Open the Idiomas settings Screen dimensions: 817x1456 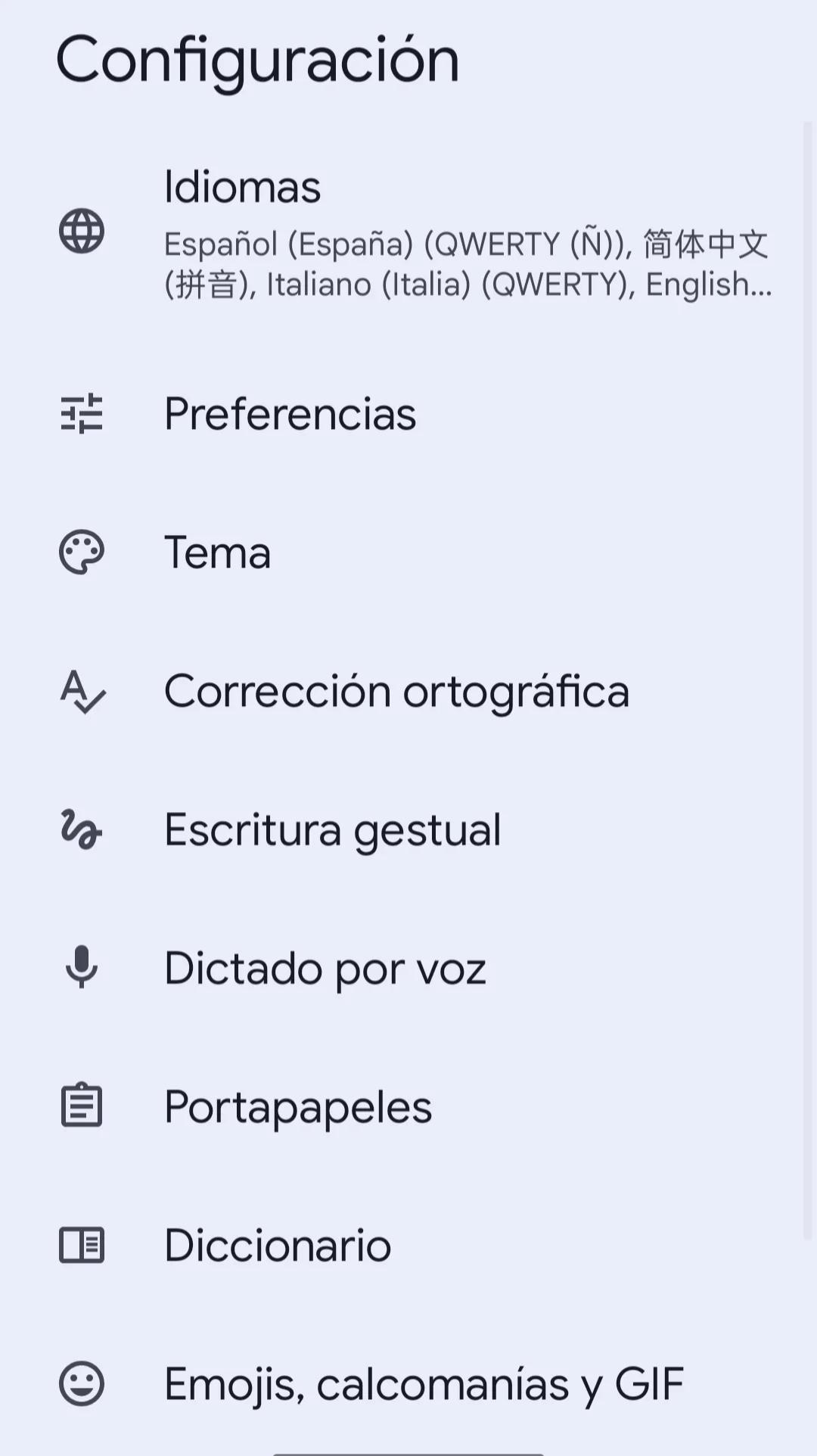(x=242, y=187)
